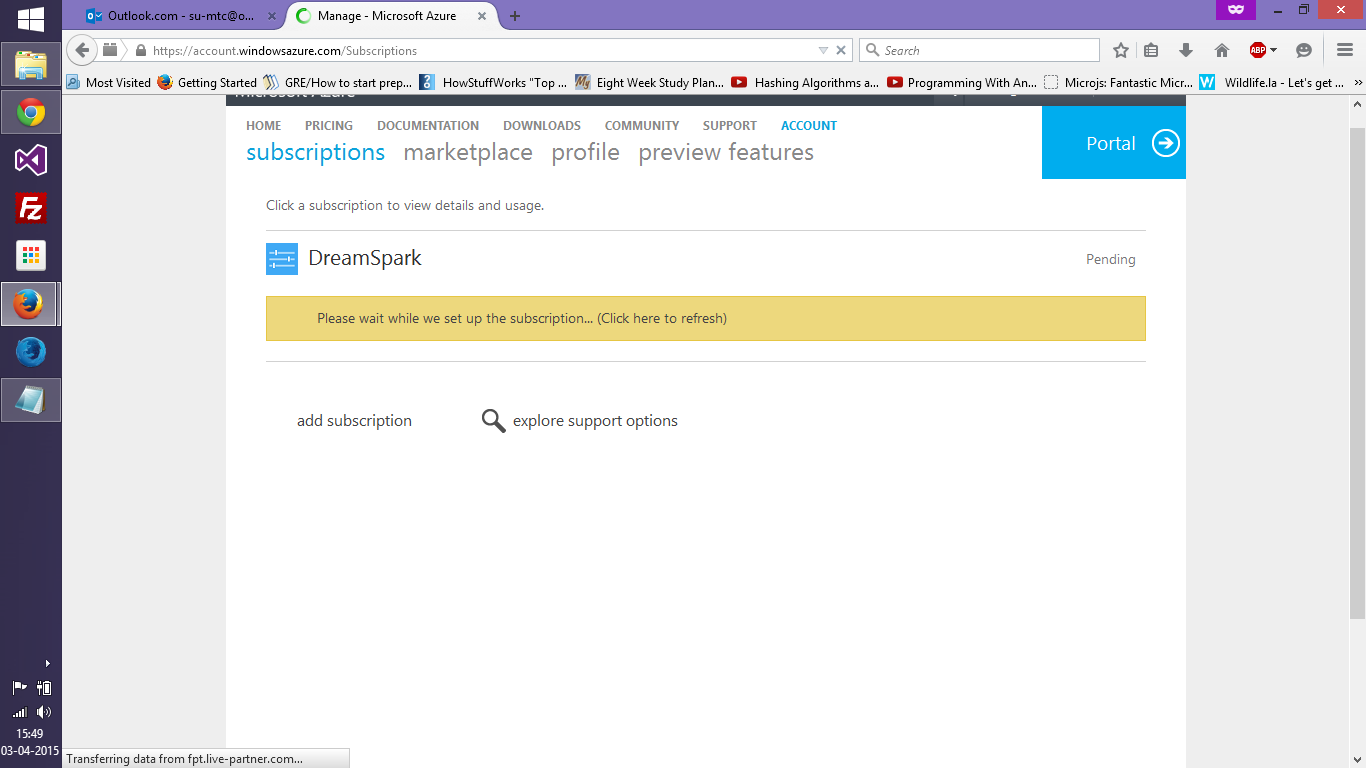Switch to the Firefox taskbar icon

(30, 304)
